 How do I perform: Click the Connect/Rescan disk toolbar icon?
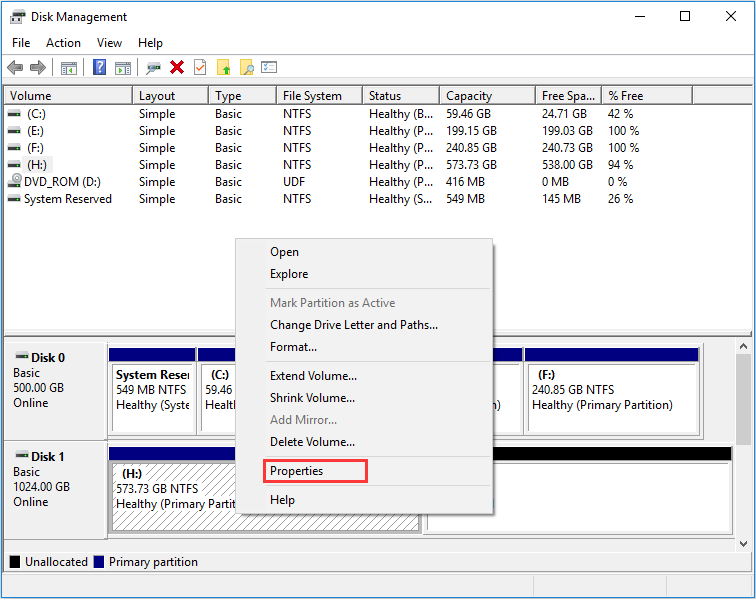pos(153,68)
